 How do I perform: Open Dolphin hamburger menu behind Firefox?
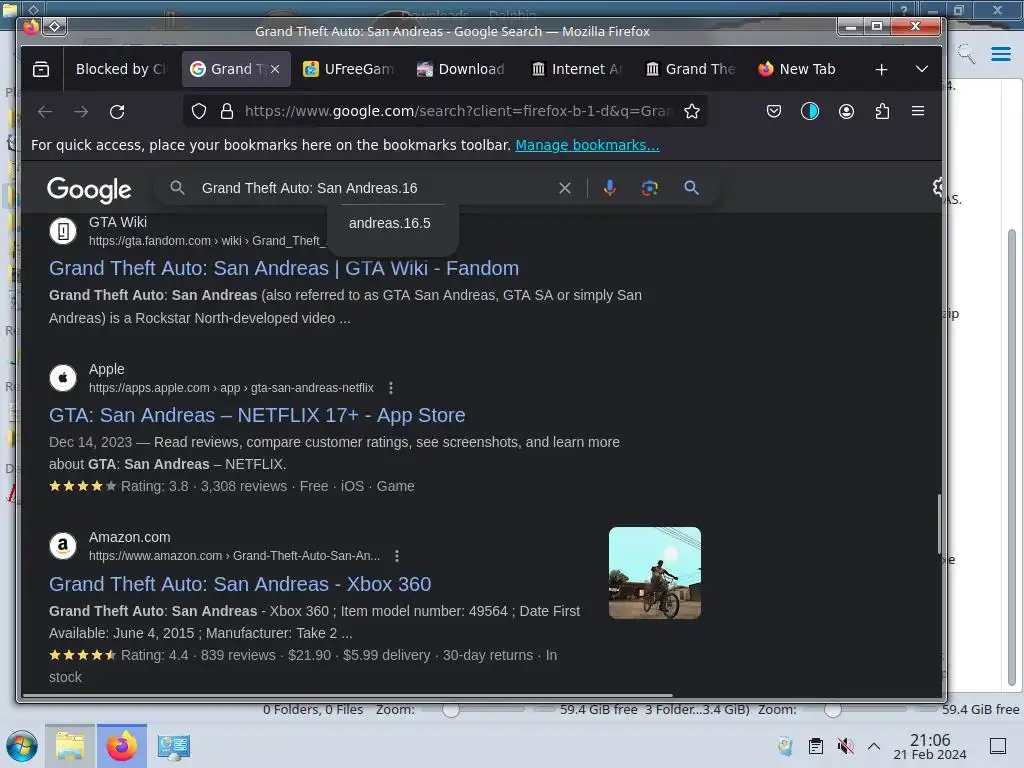tap(1000, 54)
